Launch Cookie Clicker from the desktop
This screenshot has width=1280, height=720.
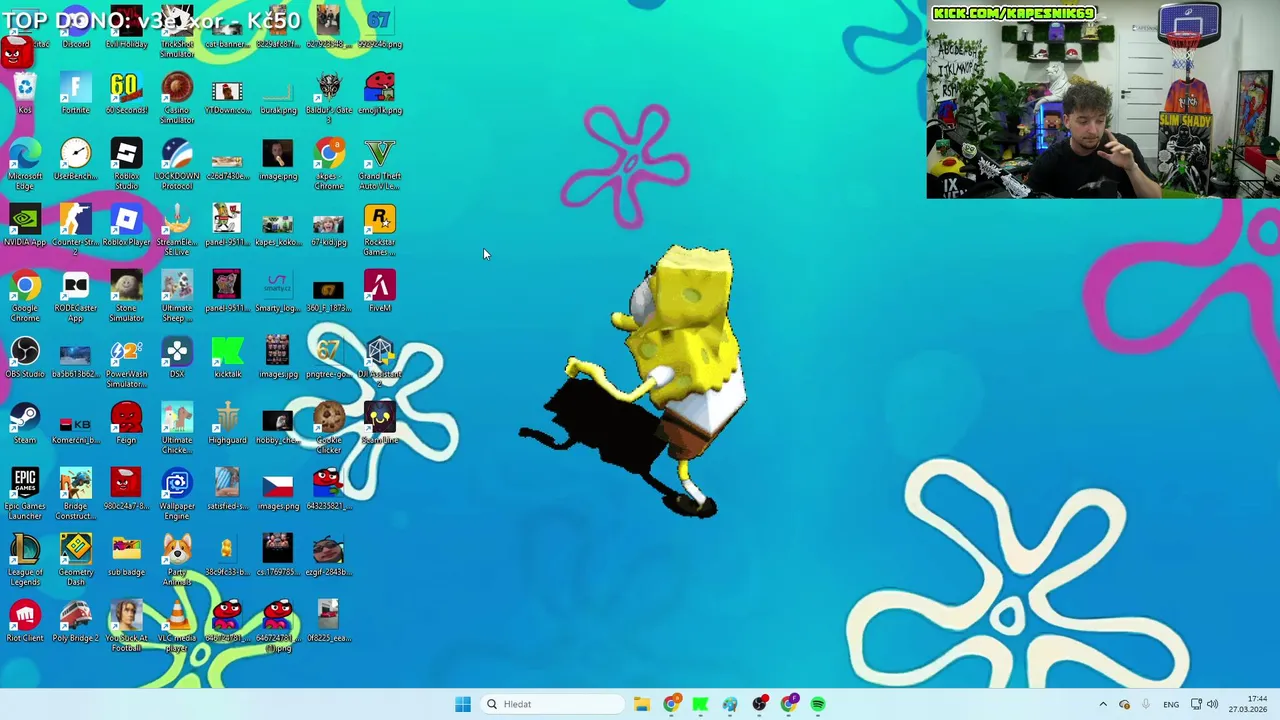329,429
